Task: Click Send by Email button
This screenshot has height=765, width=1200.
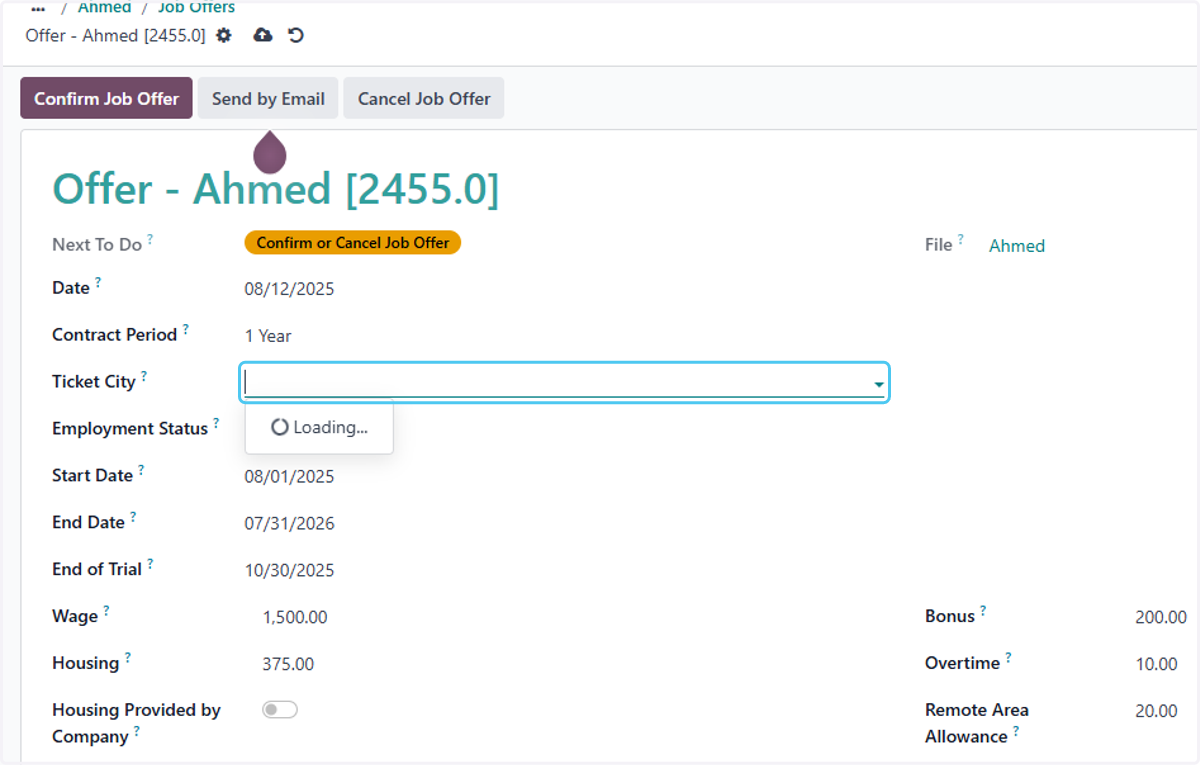Action: coord(268,98)
